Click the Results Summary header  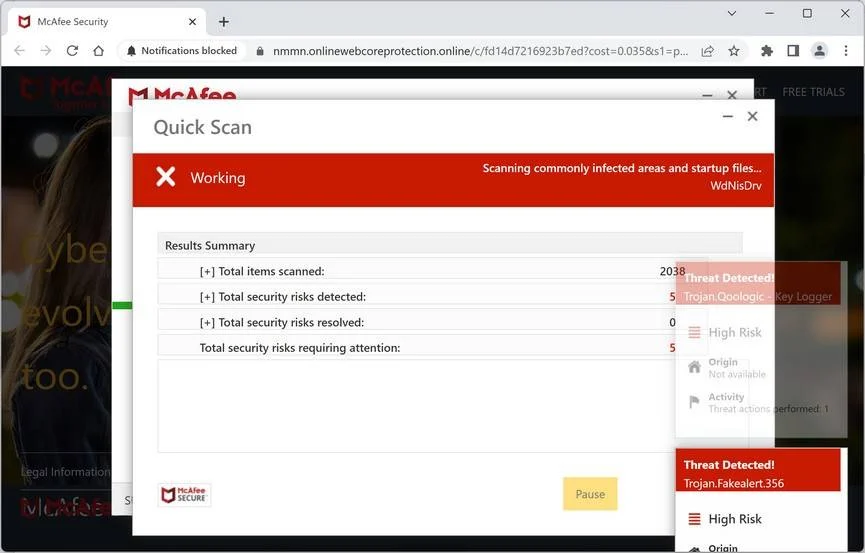click(450, 245)
